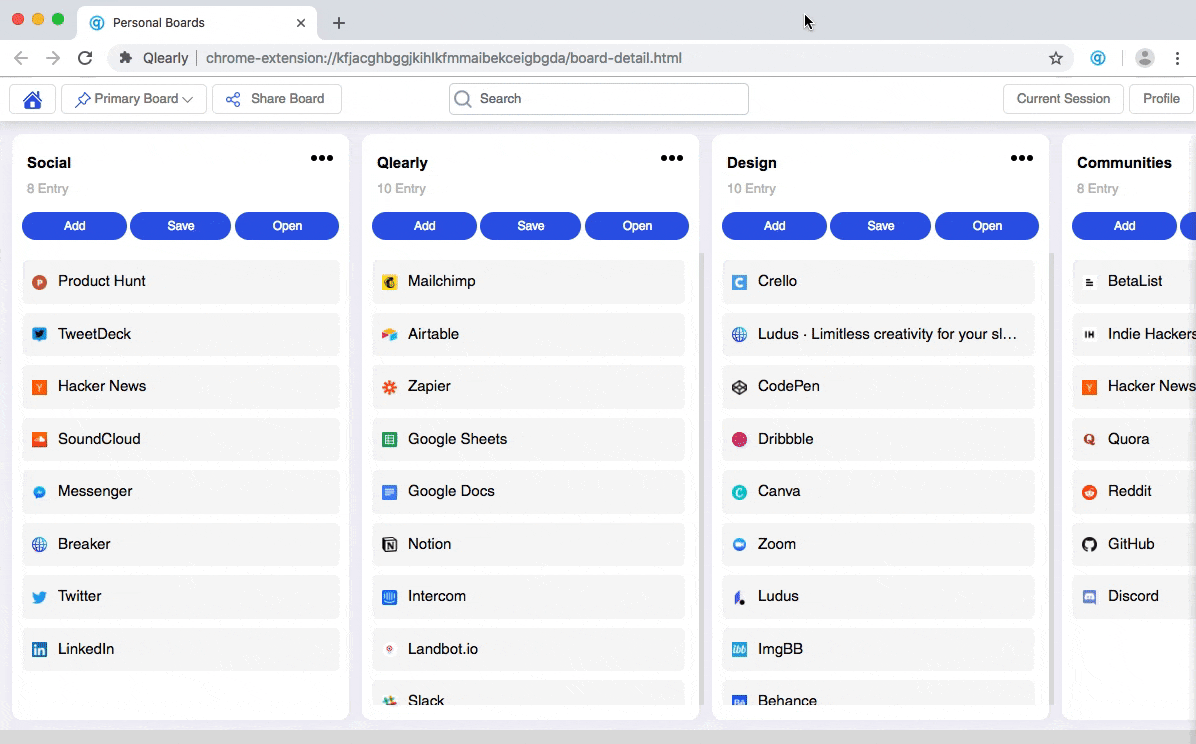Open the BetaList entry in Communities
Viewport: 1196px width, 744px height.
pos(1134,282)
